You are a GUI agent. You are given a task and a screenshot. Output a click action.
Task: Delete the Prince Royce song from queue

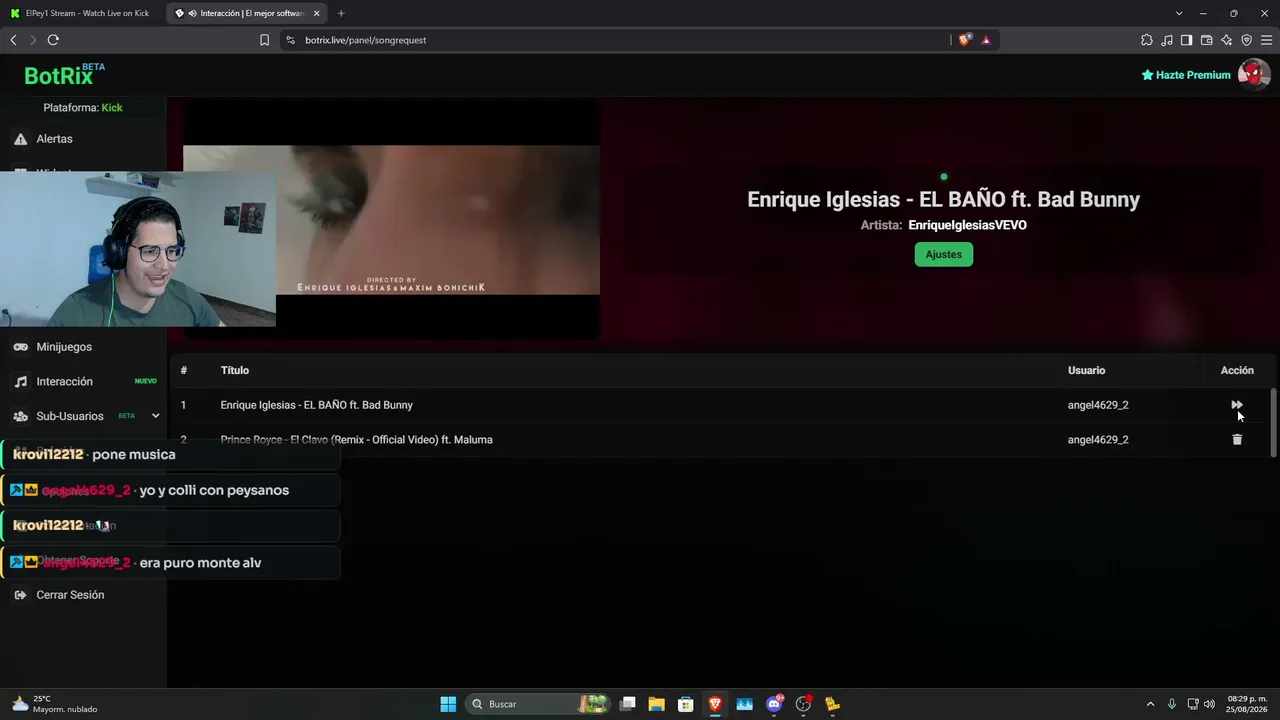[1237, 439]
